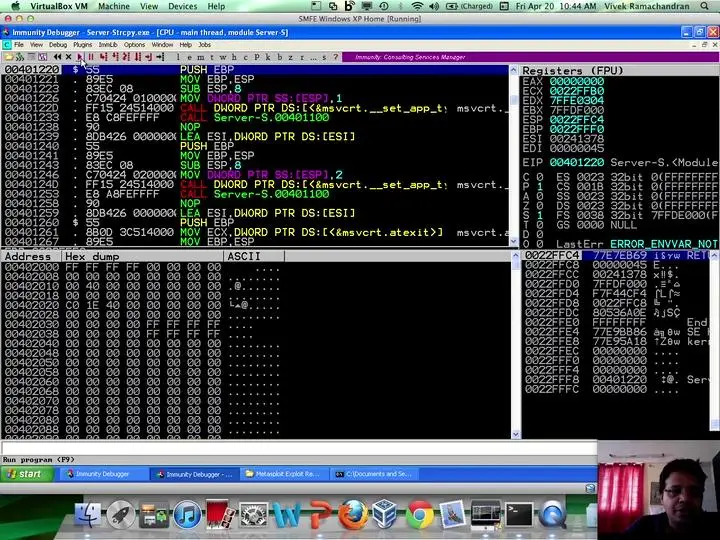This screenshot has width=720, height=540.
Task: Show source with 's' toolbar button
Action: click(x=324, y=57)
